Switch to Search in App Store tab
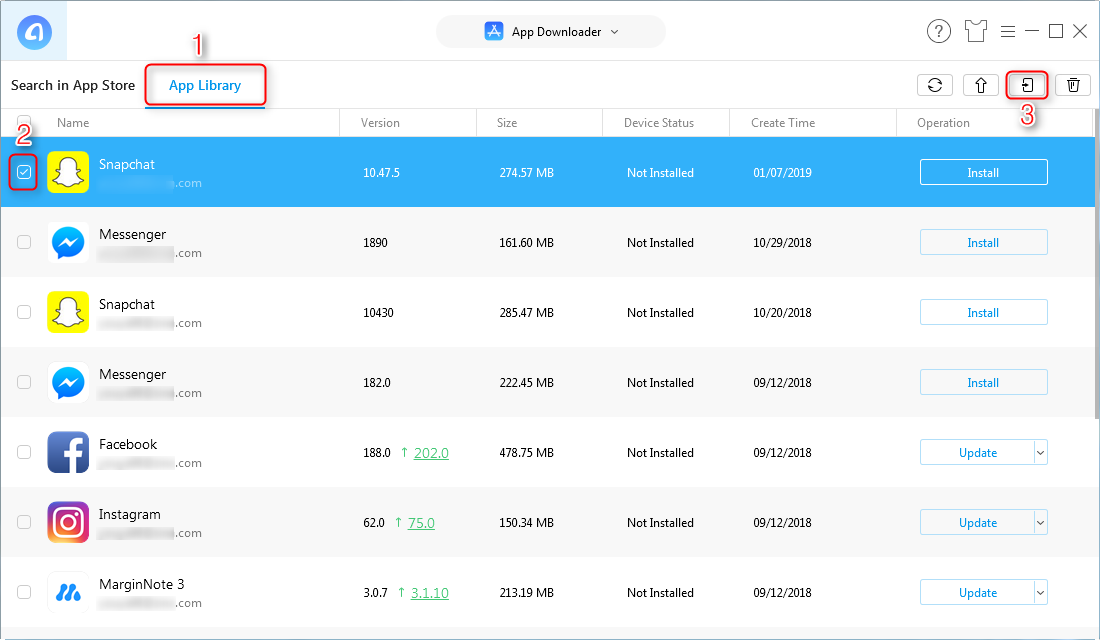 [x=73, y=85]
